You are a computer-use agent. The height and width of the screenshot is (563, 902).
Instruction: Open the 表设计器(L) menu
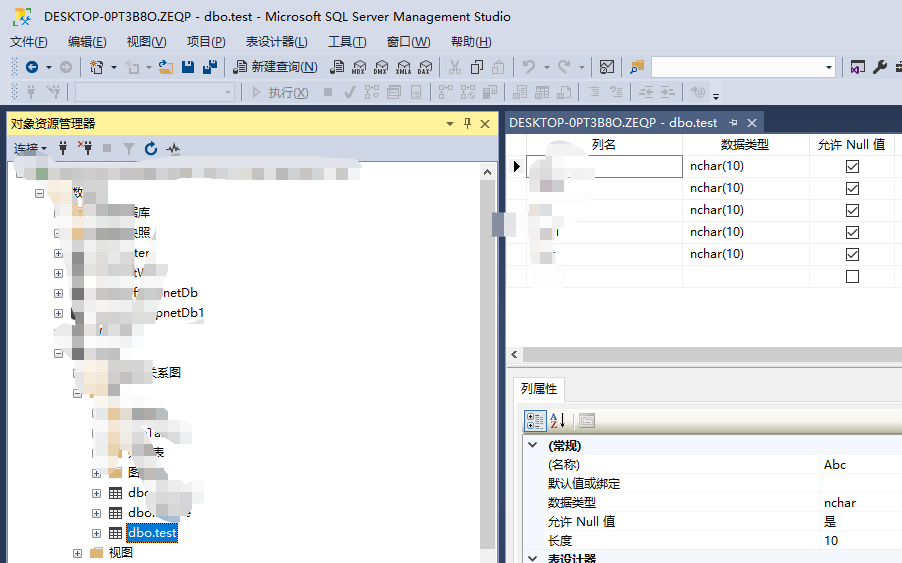[x=277, y=41]
